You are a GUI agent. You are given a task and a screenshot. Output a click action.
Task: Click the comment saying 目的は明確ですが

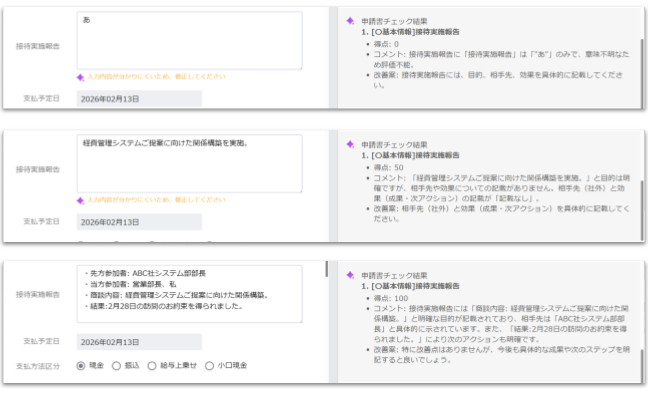[x=501, y=188]
